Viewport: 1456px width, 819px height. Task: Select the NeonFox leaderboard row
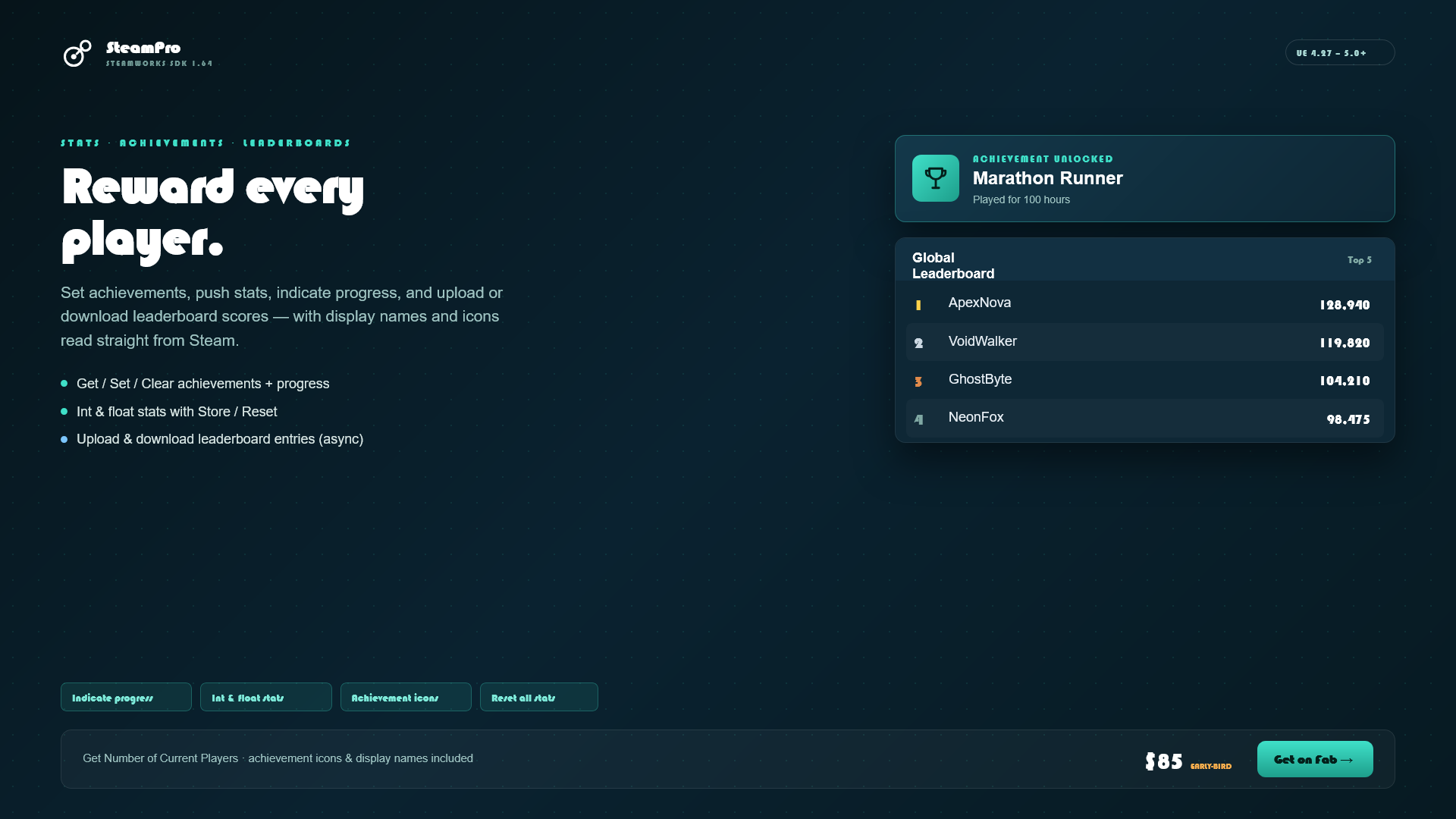pos(1144,418)
